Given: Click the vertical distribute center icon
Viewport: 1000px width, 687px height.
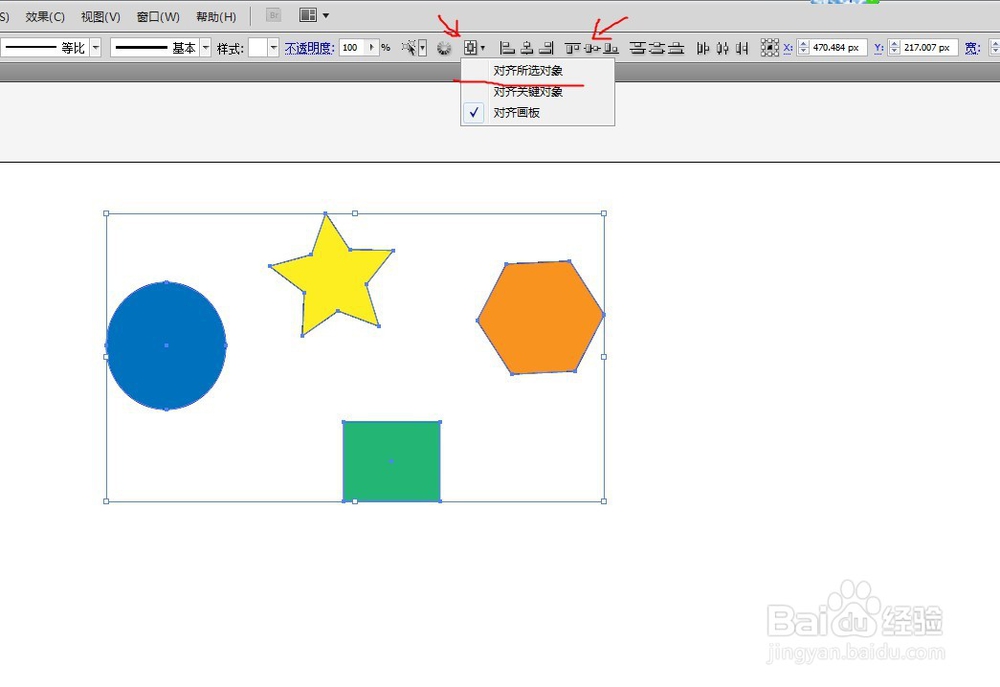Looking at the screenshot, I should coord(656,48).
